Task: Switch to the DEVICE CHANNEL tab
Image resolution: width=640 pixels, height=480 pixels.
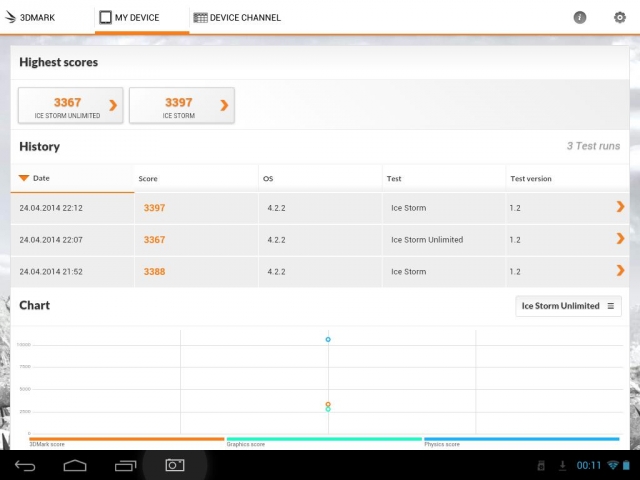Action: (x=237, y=18)
